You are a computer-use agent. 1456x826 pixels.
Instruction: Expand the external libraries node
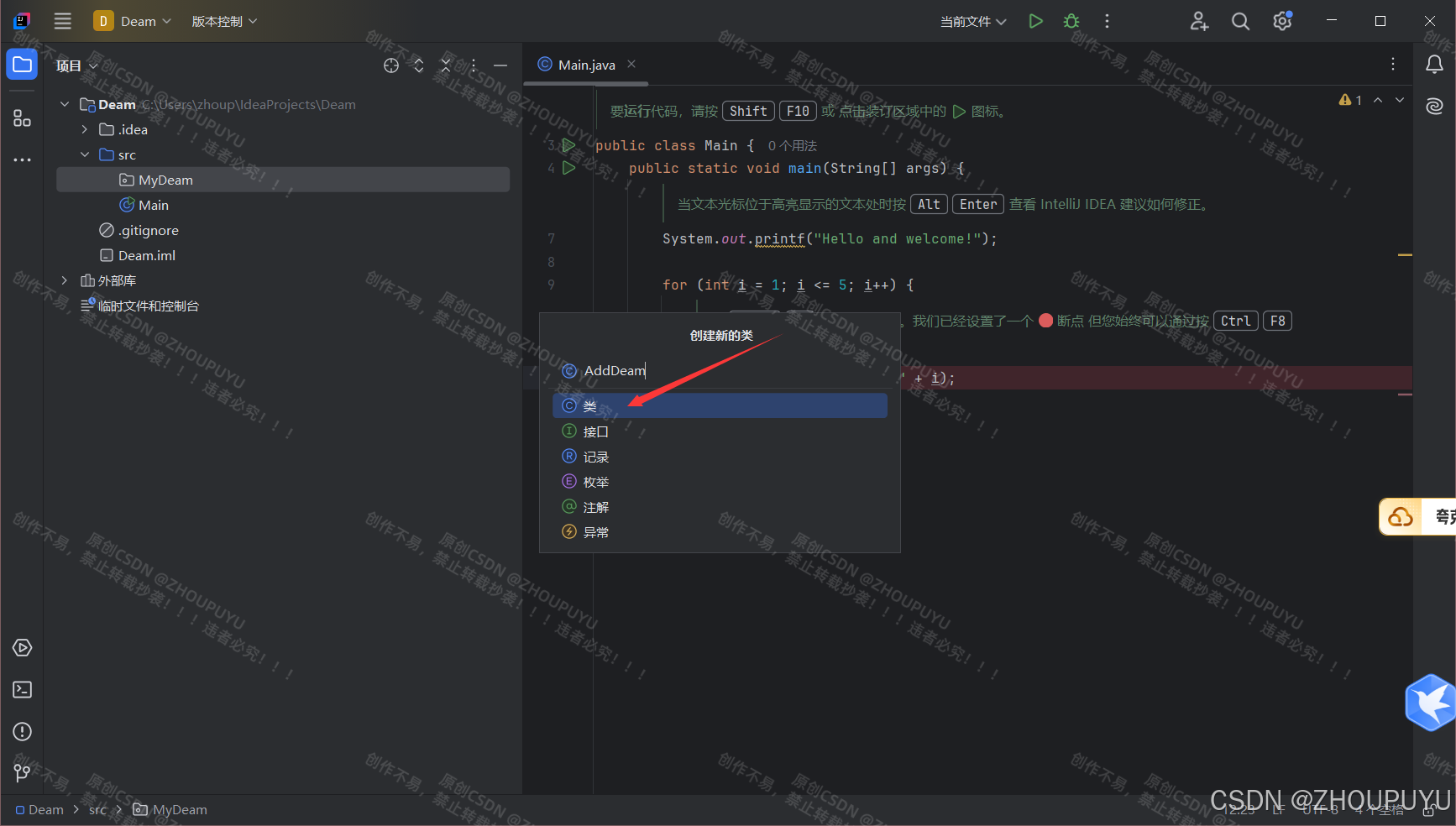pyautogui.click(x=65, y=280)
